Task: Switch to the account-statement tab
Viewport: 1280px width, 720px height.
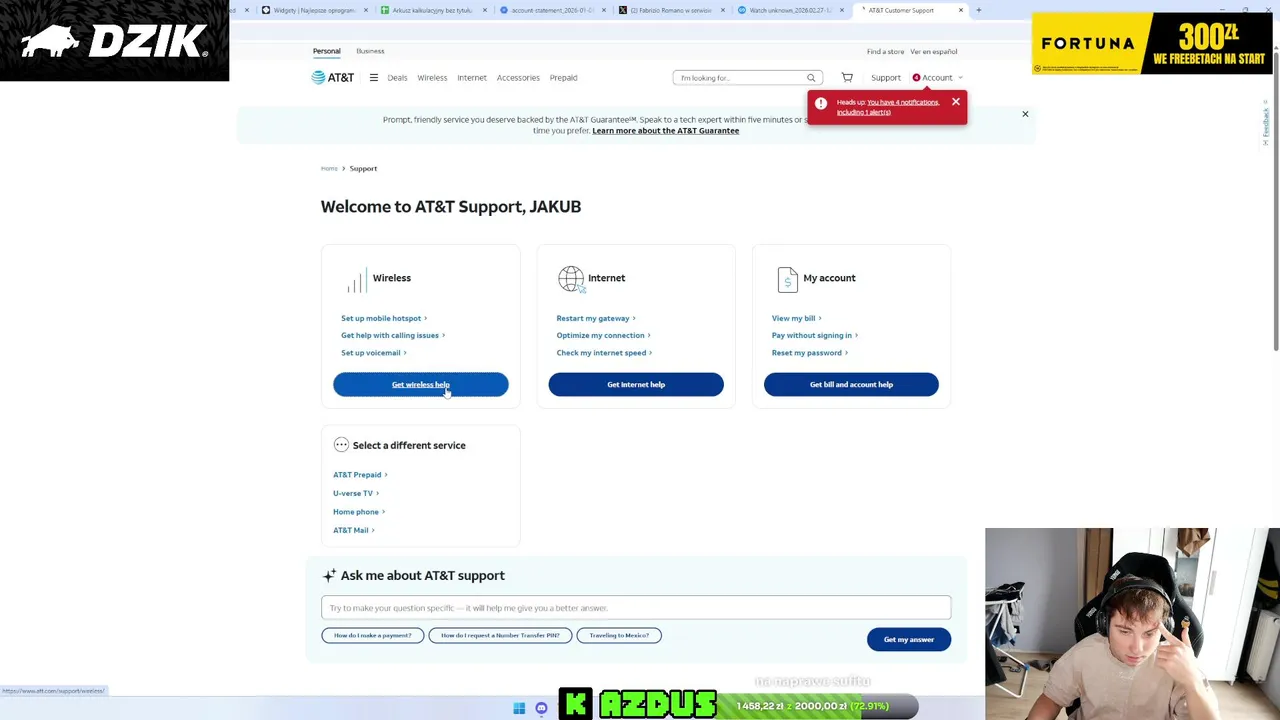Action: point(551,10)
